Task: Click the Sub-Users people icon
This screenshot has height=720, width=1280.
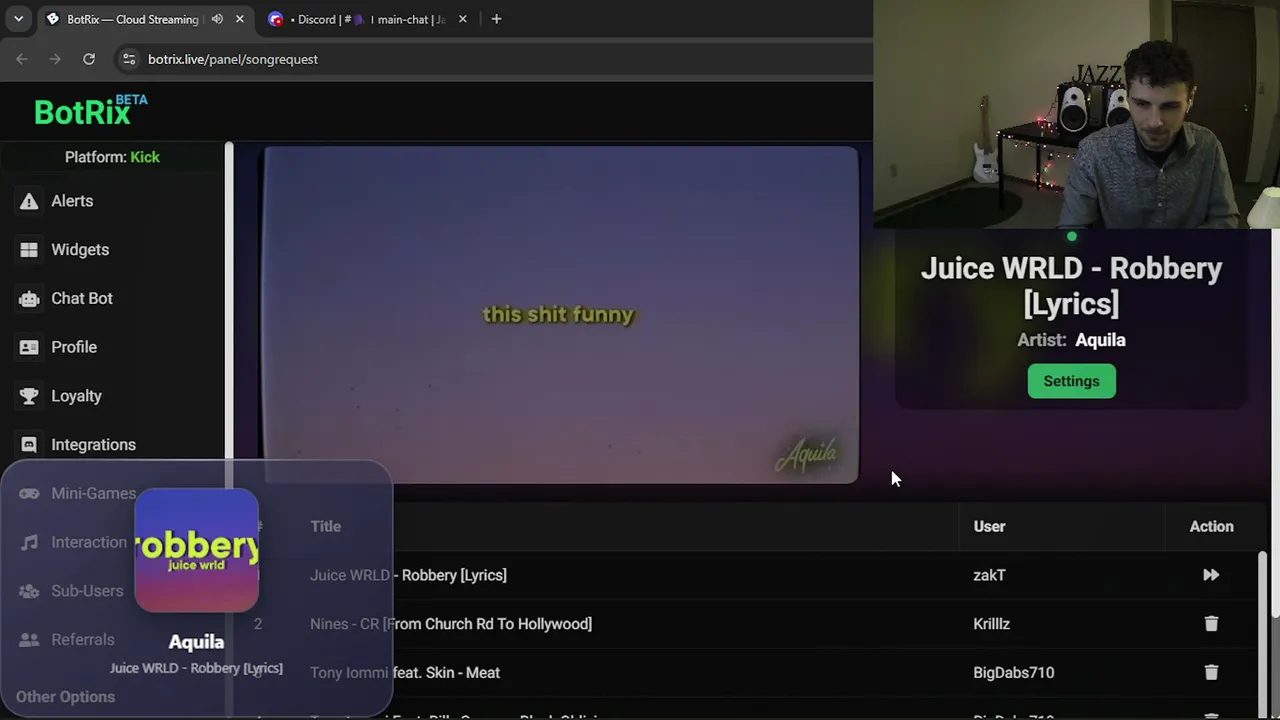Action: (x=29, y=591)
